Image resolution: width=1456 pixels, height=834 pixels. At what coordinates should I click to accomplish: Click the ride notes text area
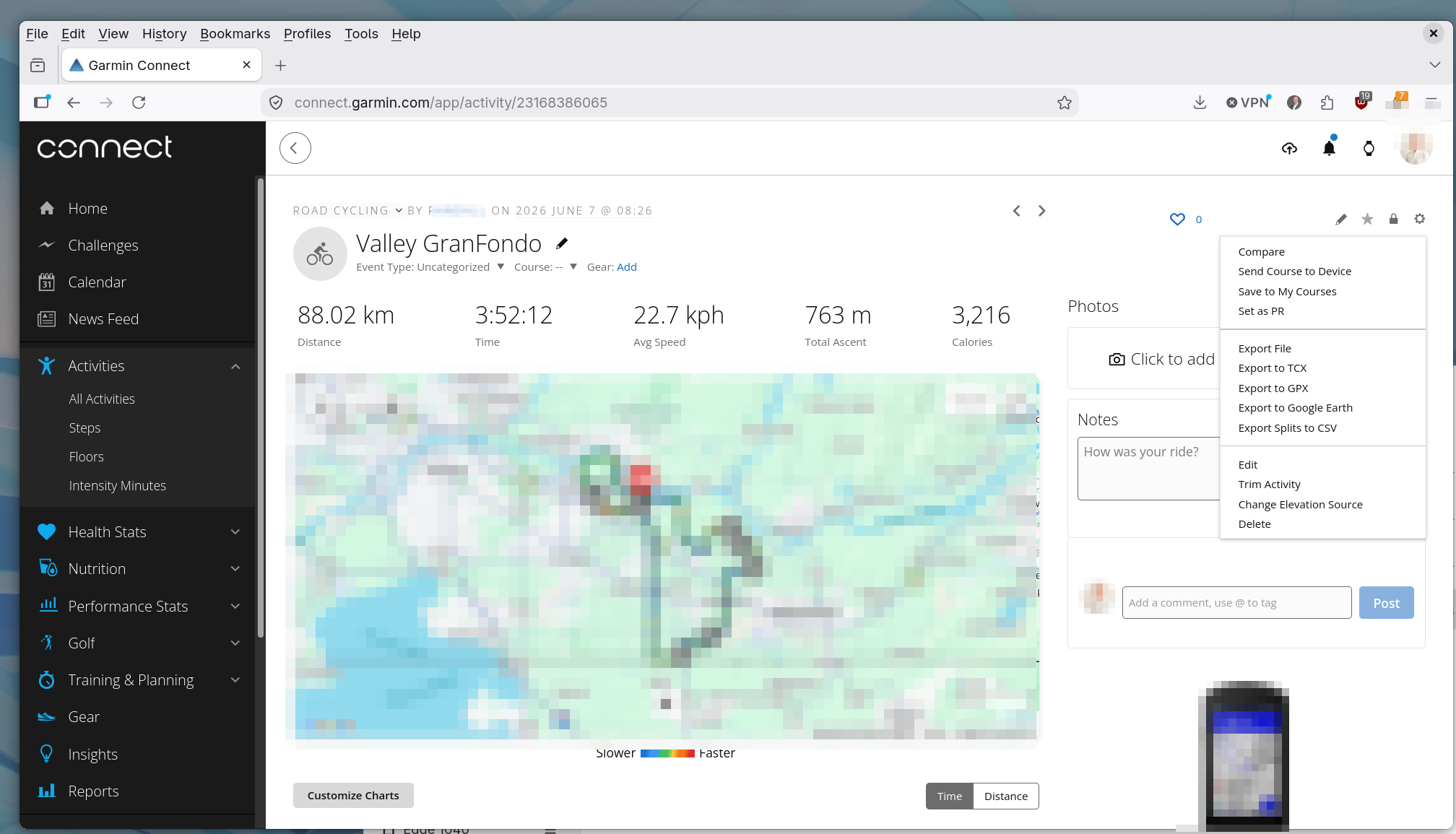pyautogui.click(x=1148, y=469)
